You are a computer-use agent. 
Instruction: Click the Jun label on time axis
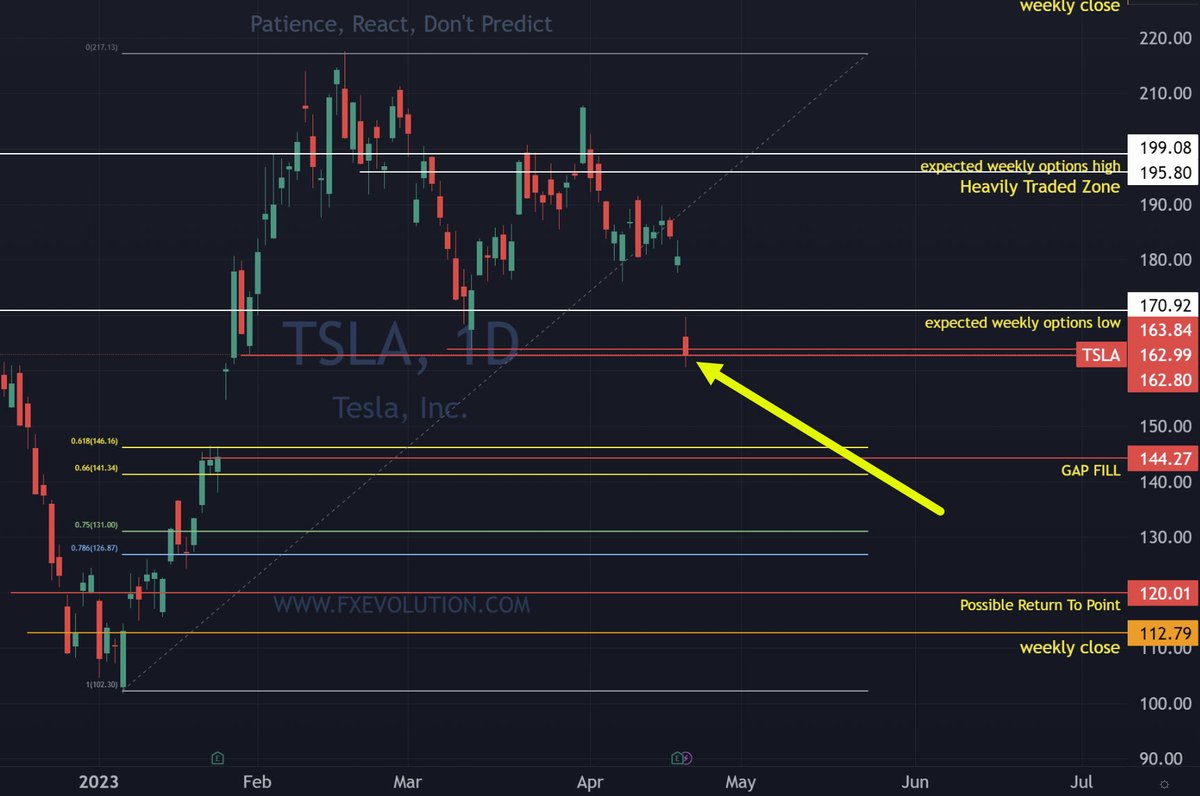916,780
